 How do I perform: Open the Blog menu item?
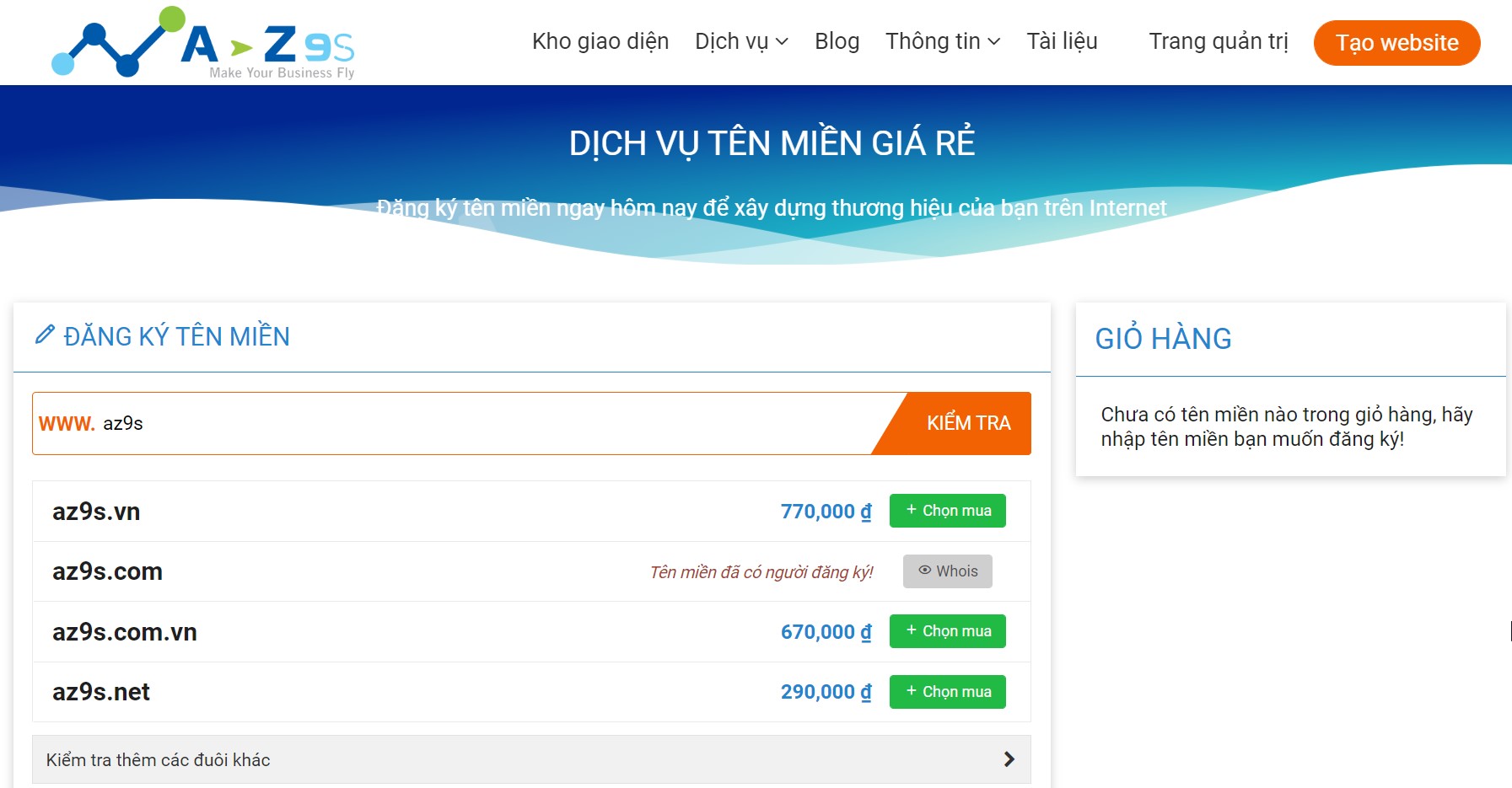coord(837,40)
